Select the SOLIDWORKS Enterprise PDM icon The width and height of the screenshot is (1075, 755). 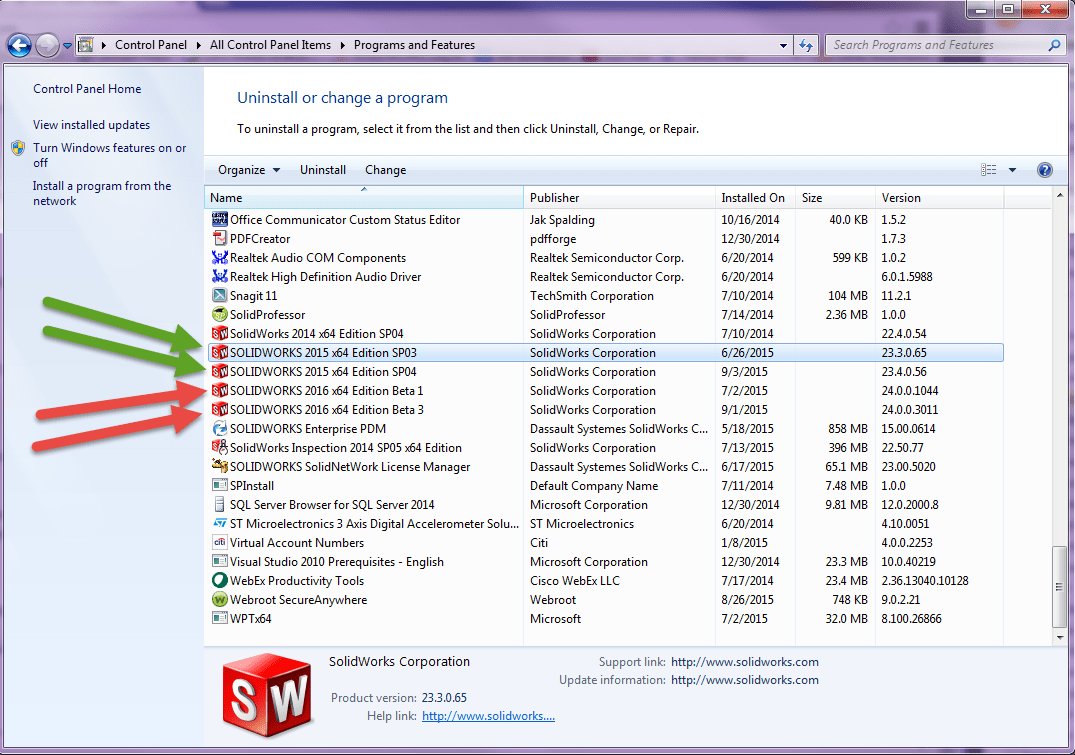tap(219, 429)
